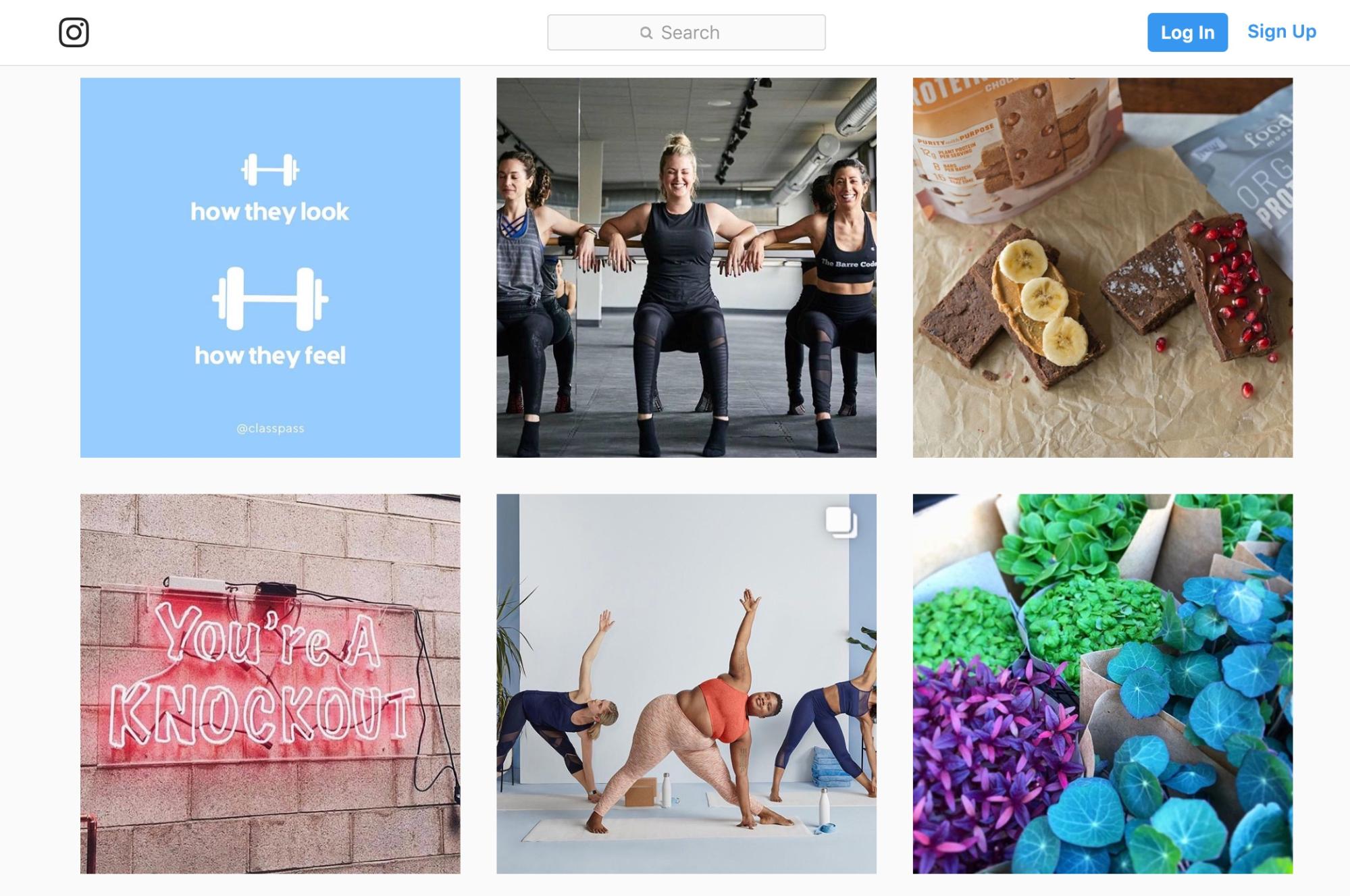Screen dimensions: 1350x896
Task: Click the KNOCKOUT neon lettering
Action: click(262, 714)
